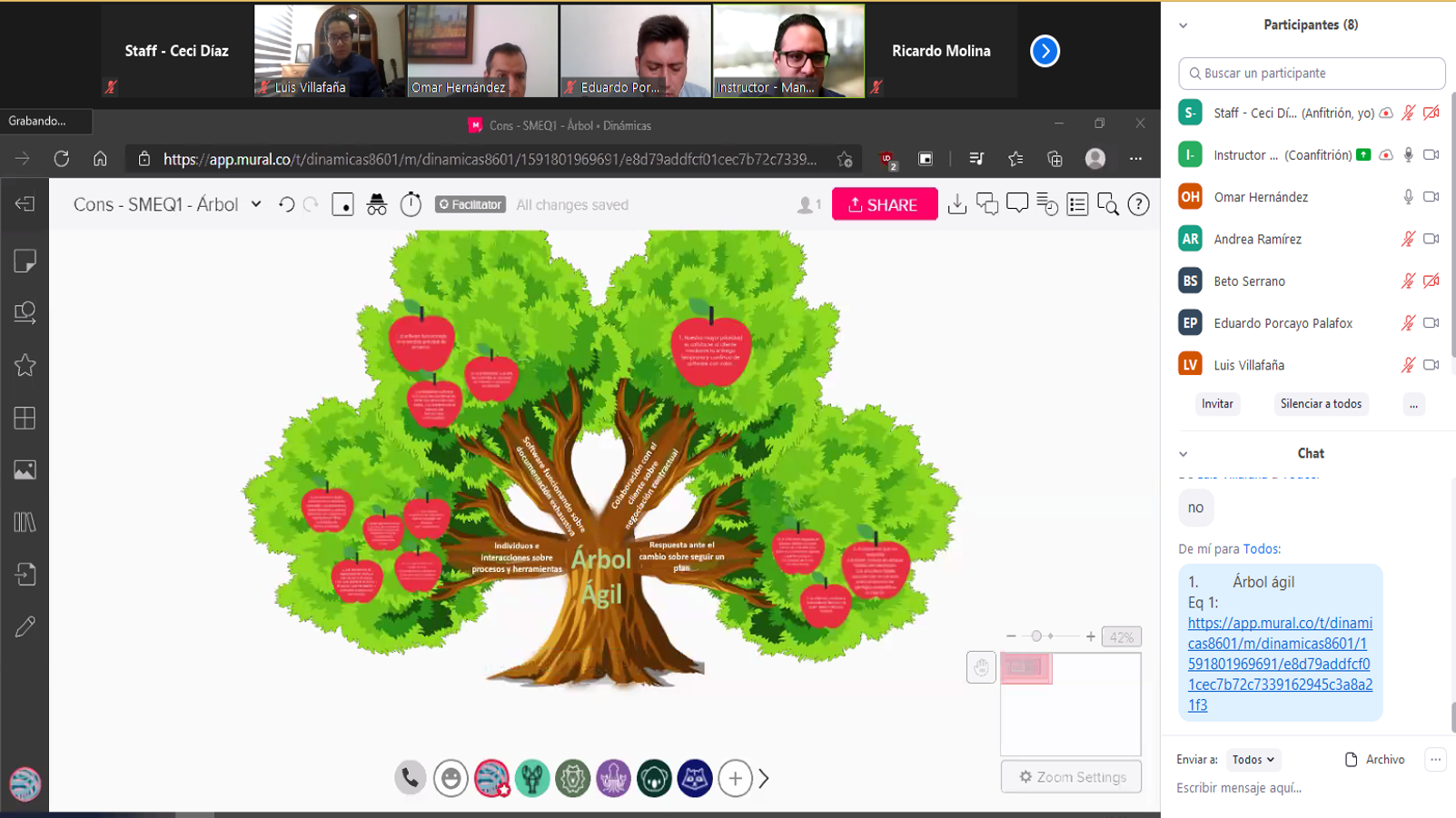This screenshot has height=818, width=1456.
Task: Mute Omar Hernández's microphone
Action: click(1408, 197)
